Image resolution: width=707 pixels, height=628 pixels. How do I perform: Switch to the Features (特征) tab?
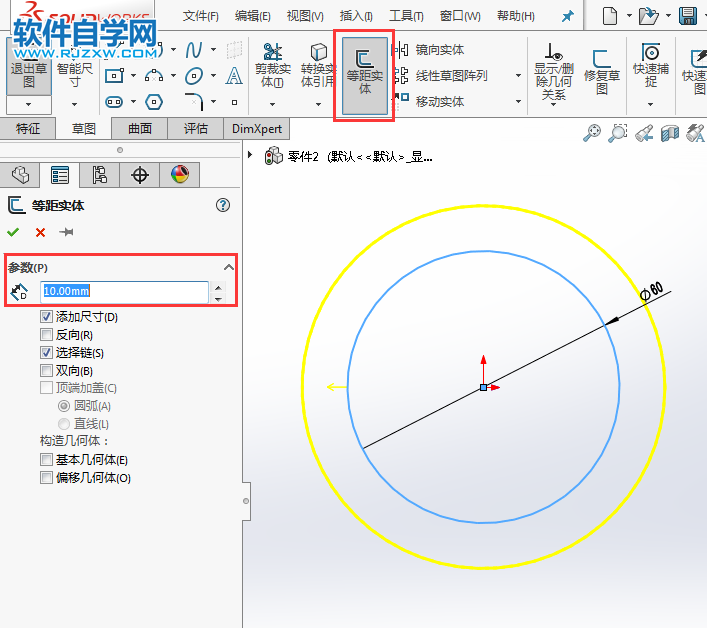coord(28,129)
